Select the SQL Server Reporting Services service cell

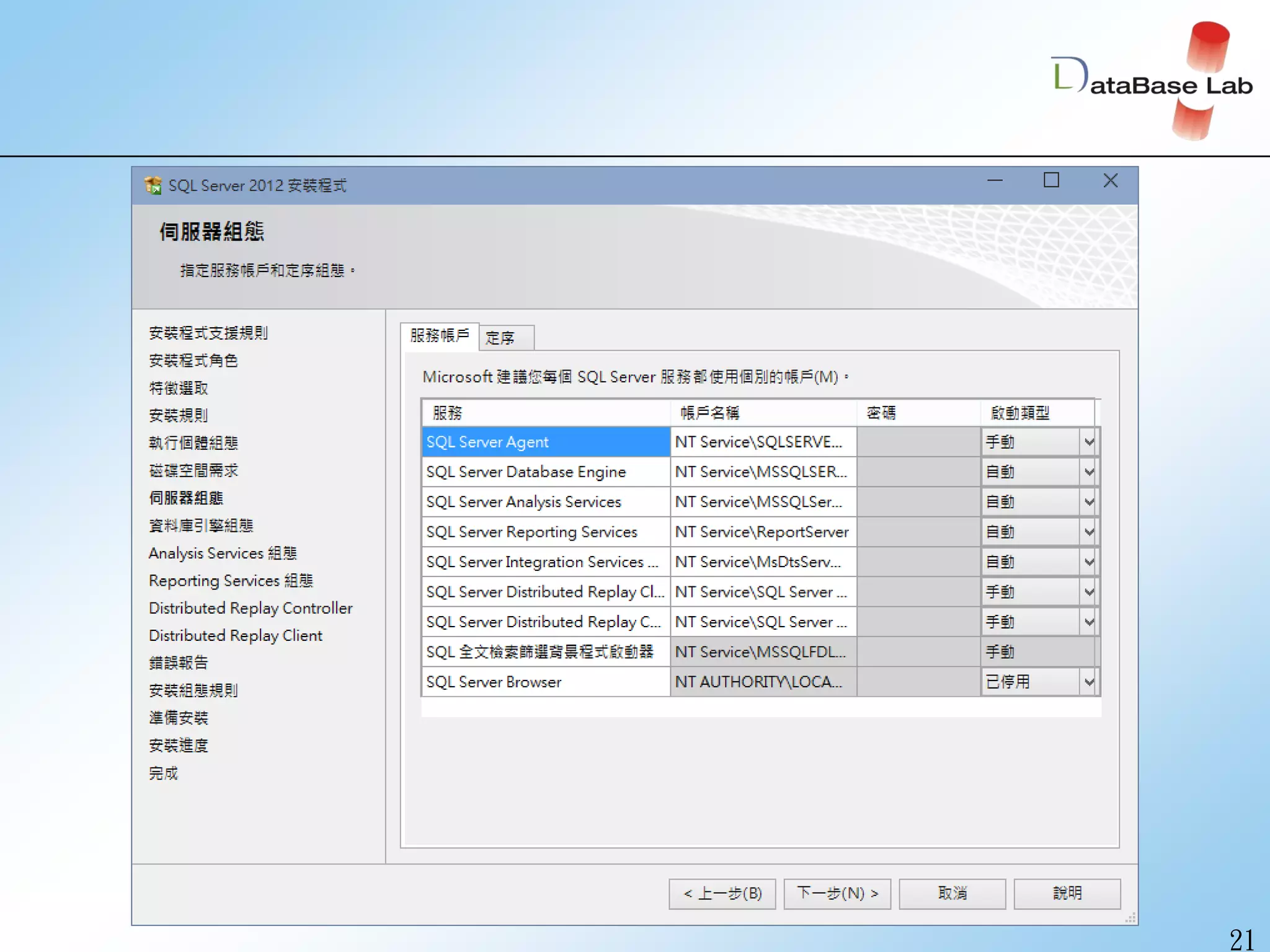pyautogui.click(x=546, y=532)
